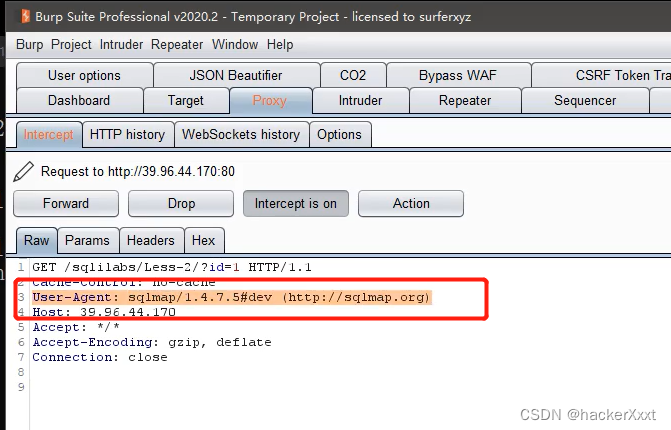The height and width of the screenshot is (430, 671).
Task: Open the Project menu
Action: [71, 44]
